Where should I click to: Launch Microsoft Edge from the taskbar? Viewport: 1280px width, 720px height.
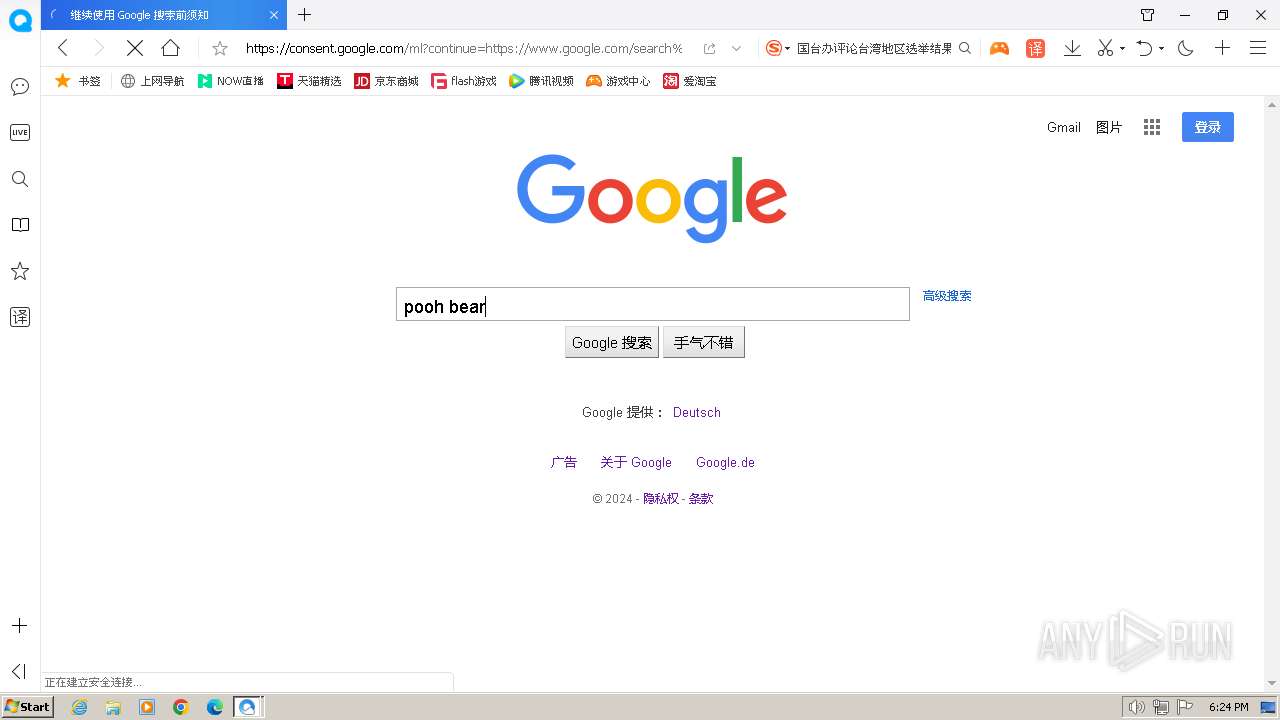[215, 707]
